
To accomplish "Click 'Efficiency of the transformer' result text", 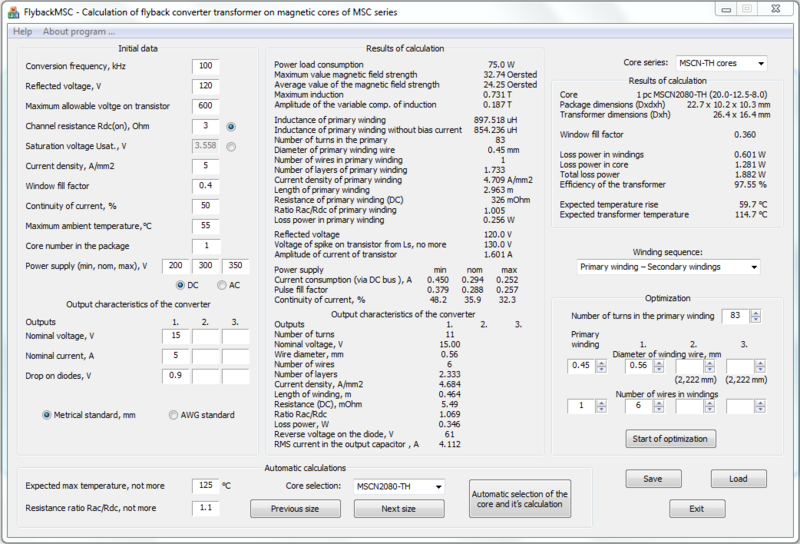I will click(613, 184).
